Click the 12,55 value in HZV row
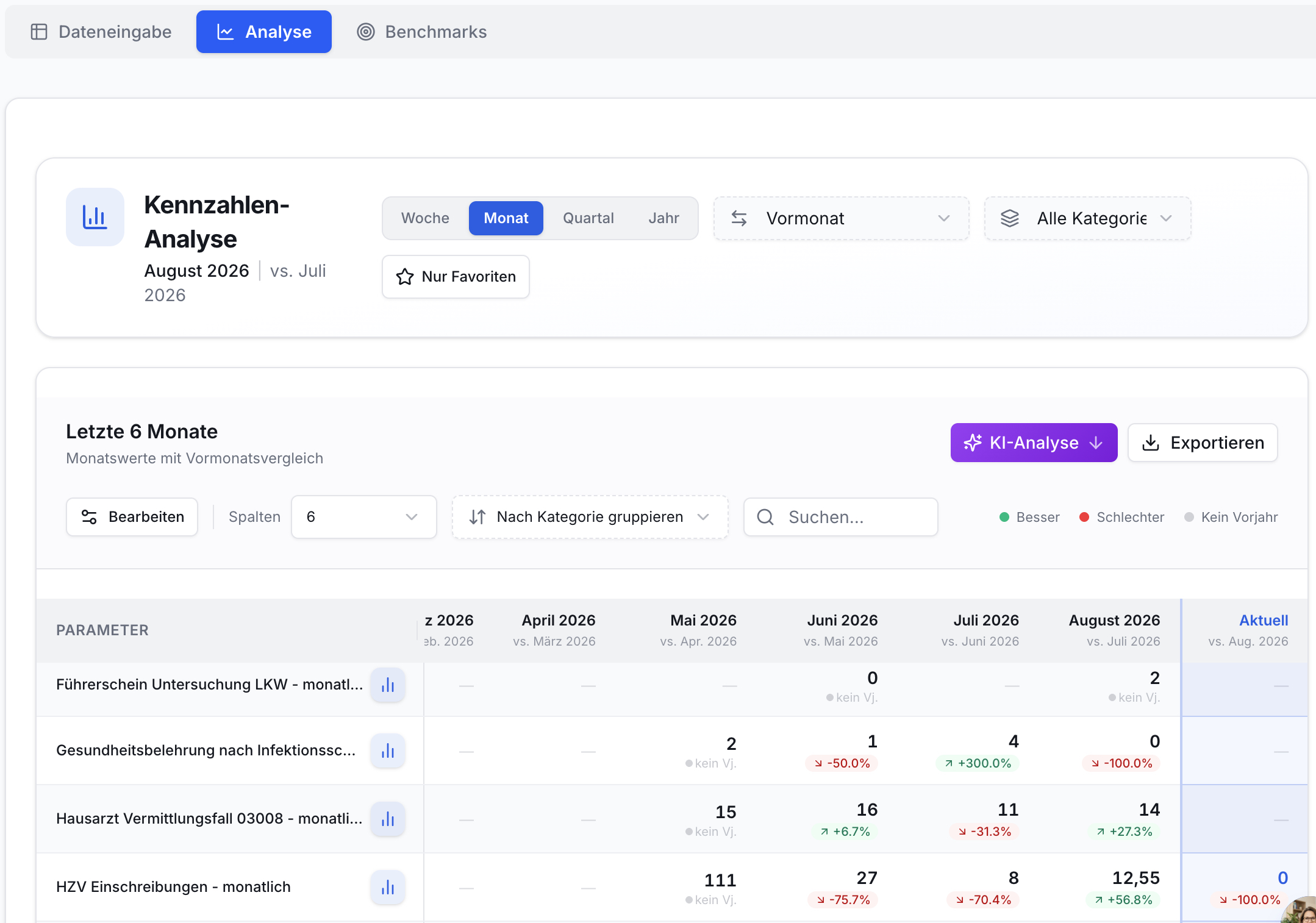Screen dimensions: 1316x923 tap(1135, 878)
